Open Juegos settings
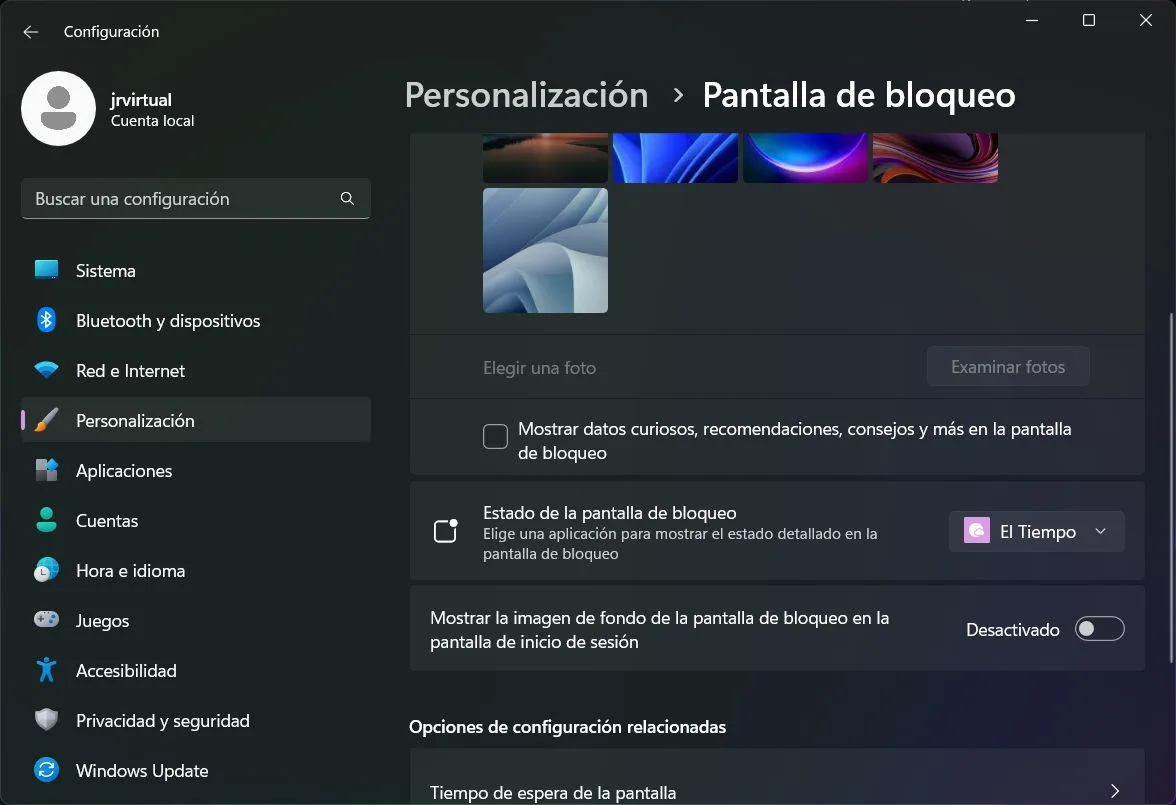1176x805 pixels. (196, 620)
